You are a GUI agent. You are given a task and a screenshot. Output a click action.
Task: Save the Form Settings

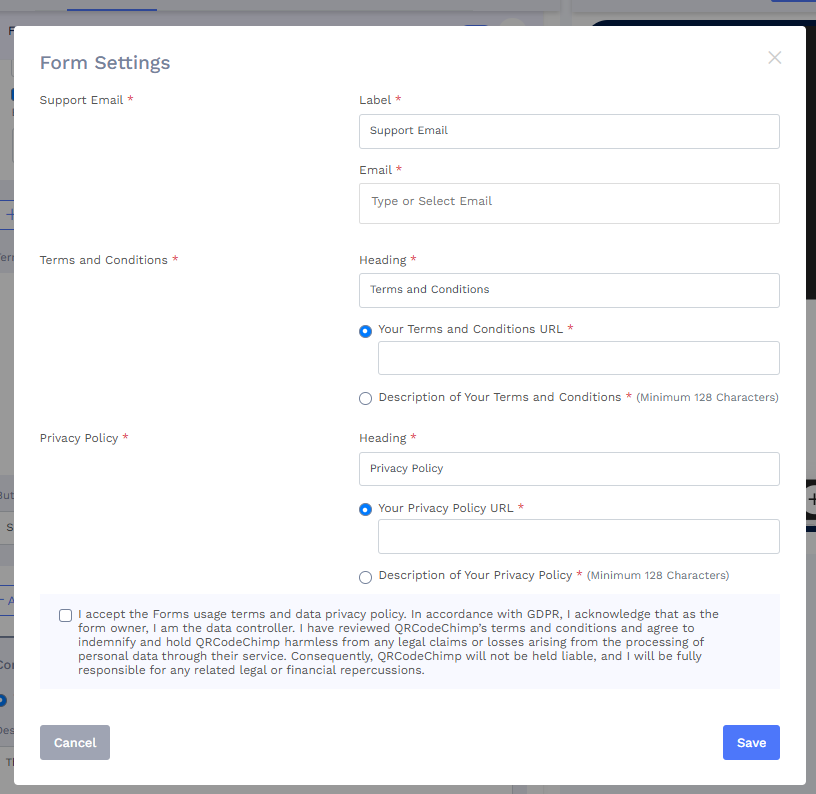pyautogui.click(x=751, y=742)
